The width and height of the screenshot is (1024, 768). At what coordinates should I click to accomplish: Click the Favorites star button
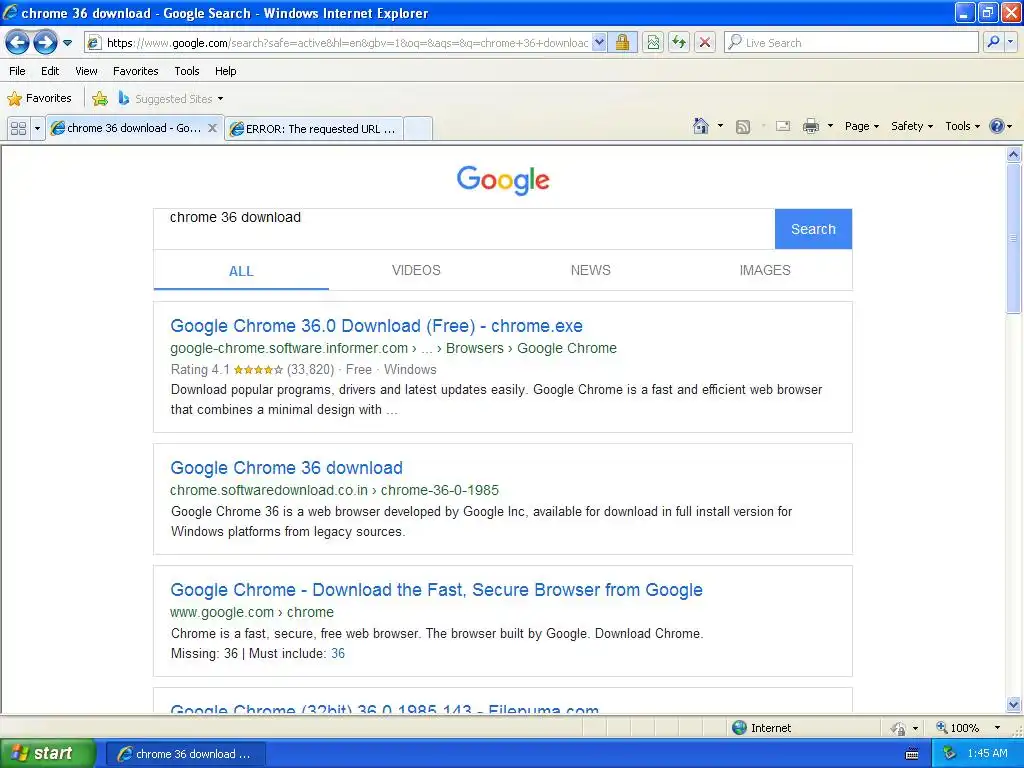coord(39,99)
